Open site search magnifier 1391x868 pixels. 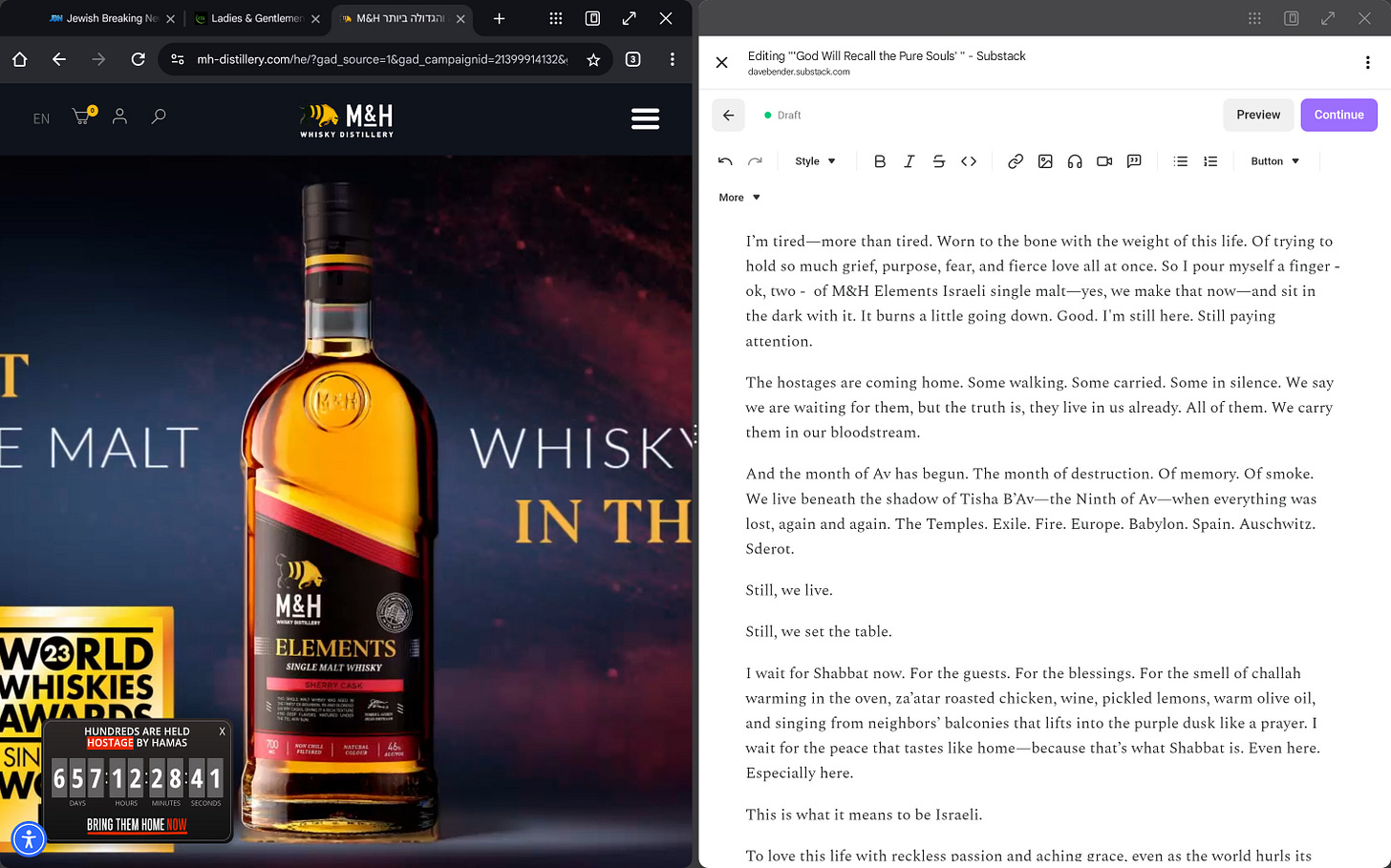(159, 116)
